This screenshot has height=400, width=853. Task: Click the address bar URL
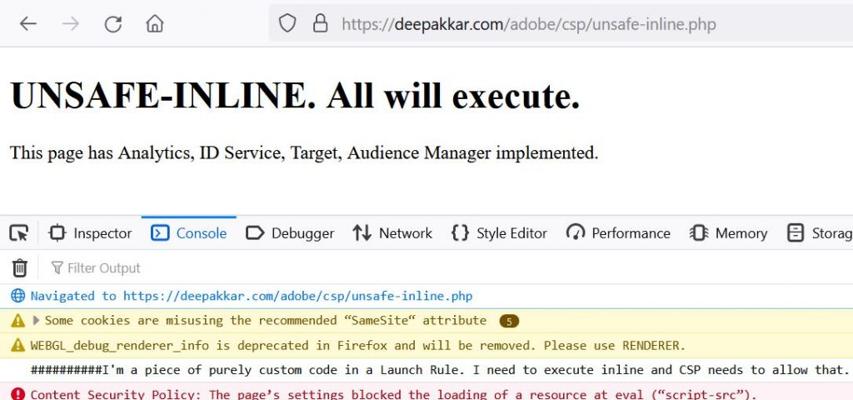coord(528,23)
